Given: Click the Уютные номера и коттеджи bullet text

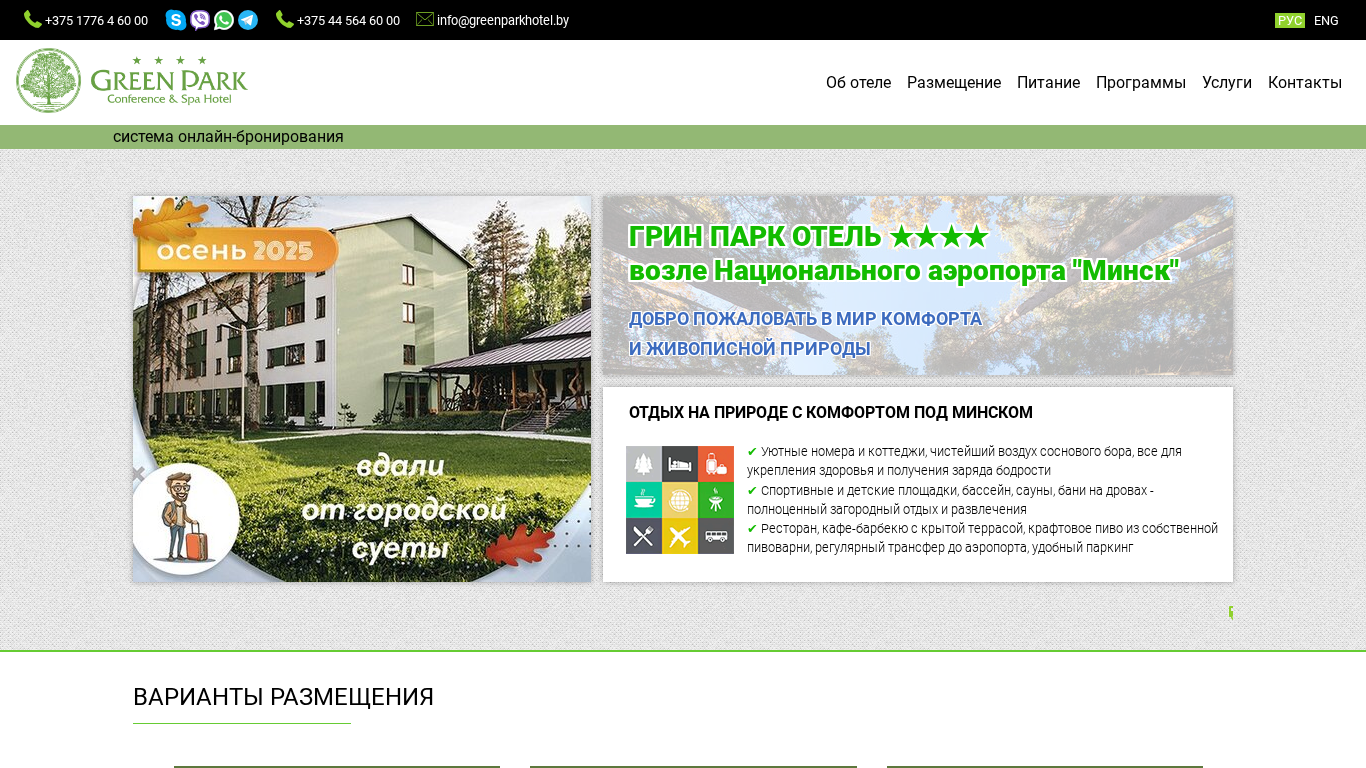Looking at the screenshot, I should [x=964, y=461].
